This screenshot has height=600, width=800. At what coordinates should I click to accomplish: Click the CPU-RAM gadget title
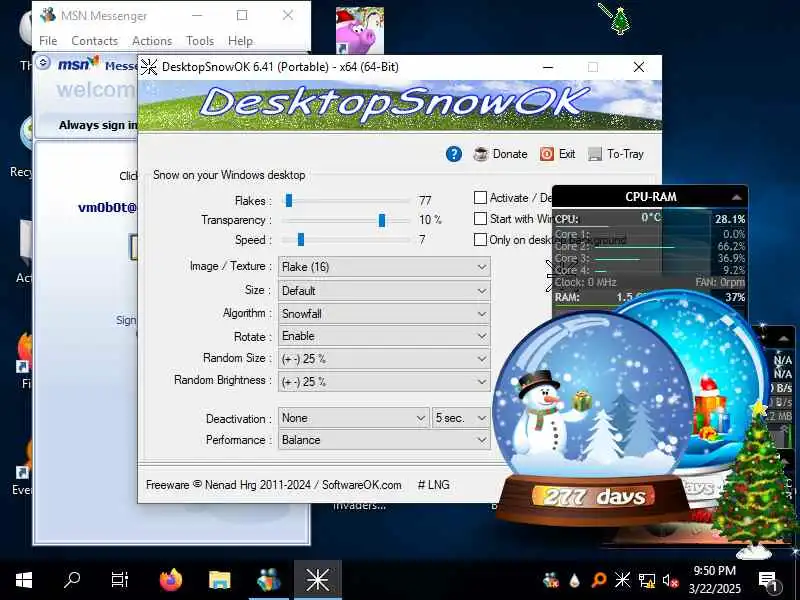click(x=651, y=197)
